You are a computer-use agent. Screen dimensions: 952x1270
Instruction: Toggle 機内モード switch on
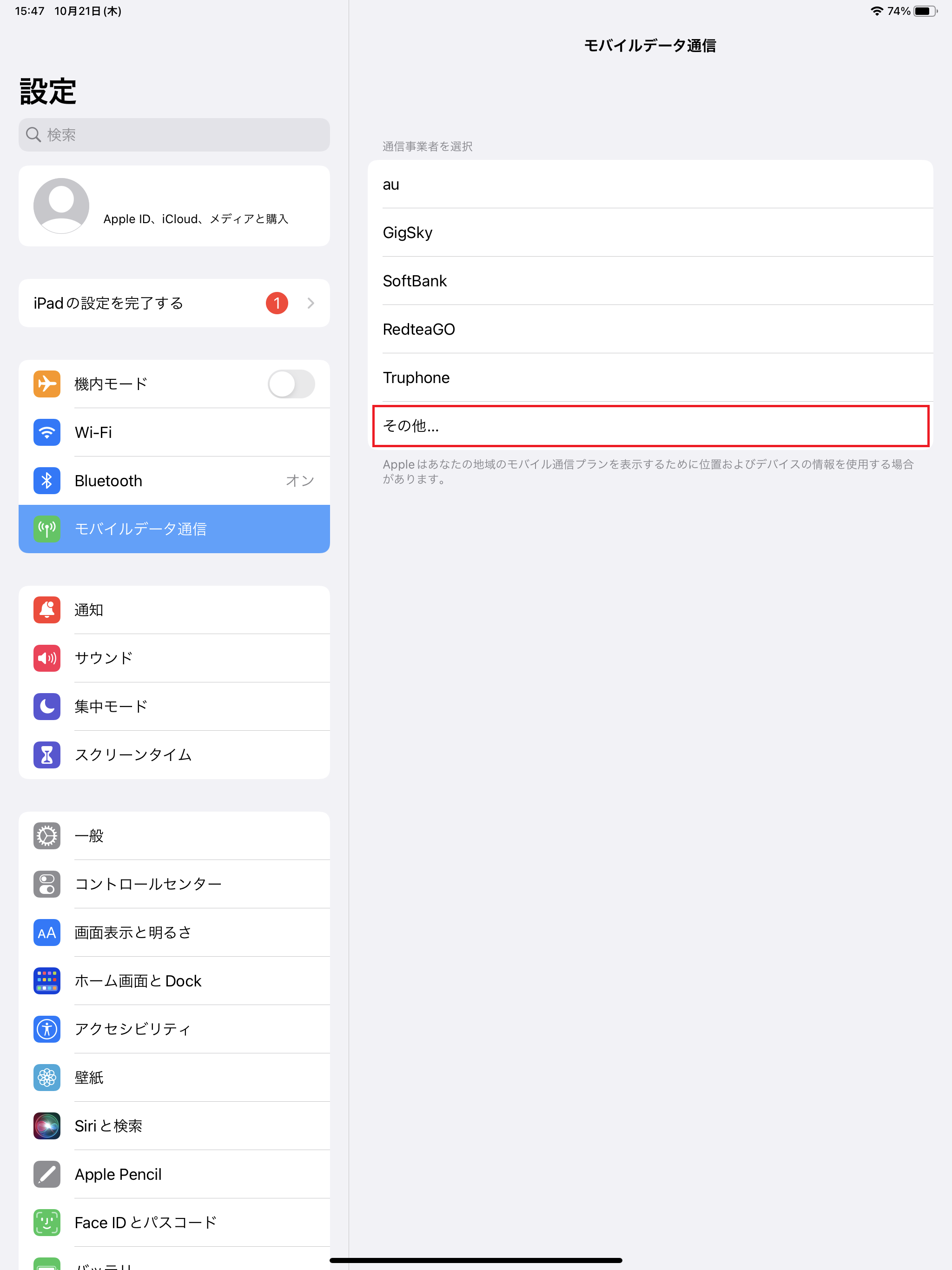[x=291, y=384]
